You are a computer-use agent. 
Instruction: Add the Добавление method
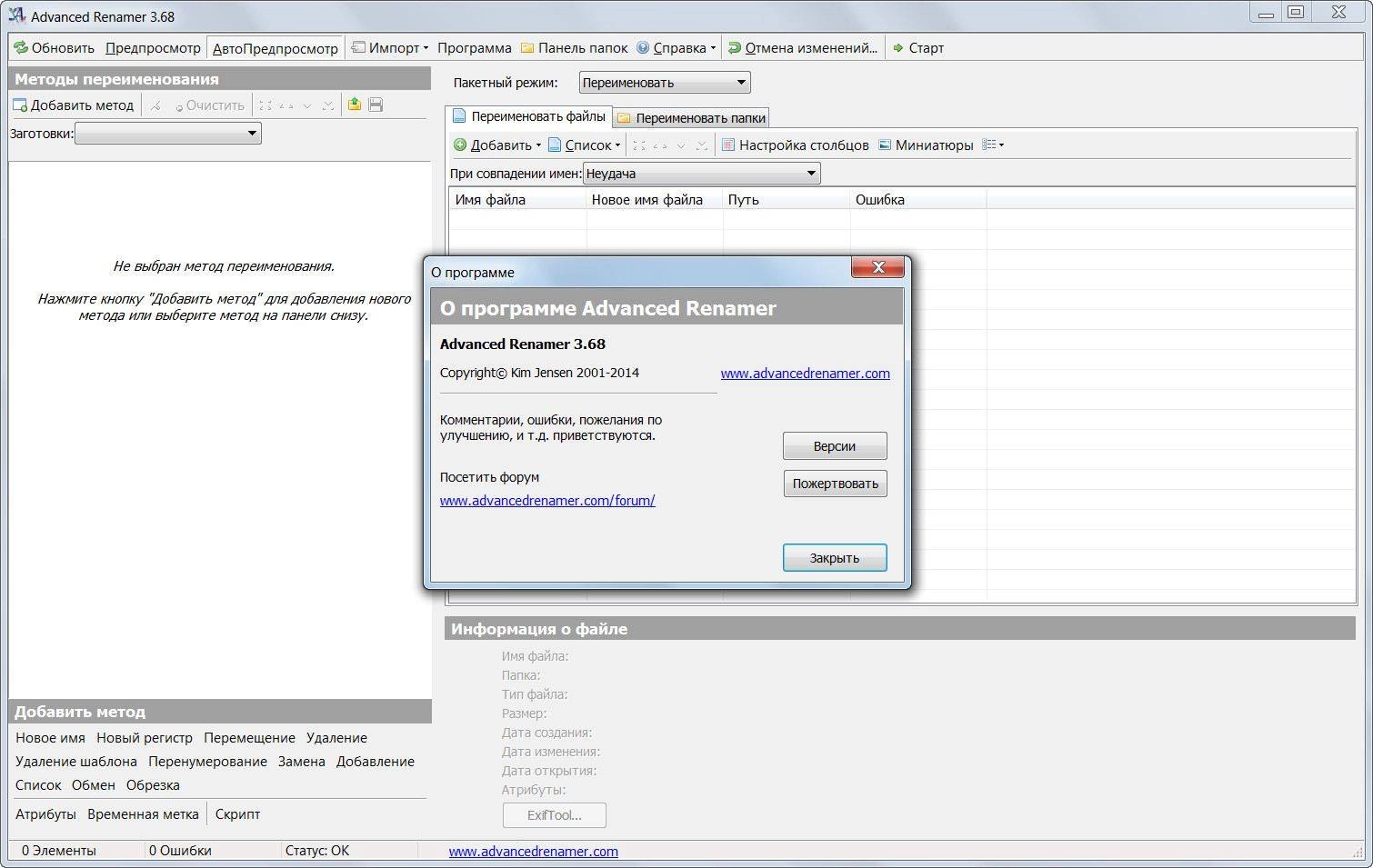[376, 762]
